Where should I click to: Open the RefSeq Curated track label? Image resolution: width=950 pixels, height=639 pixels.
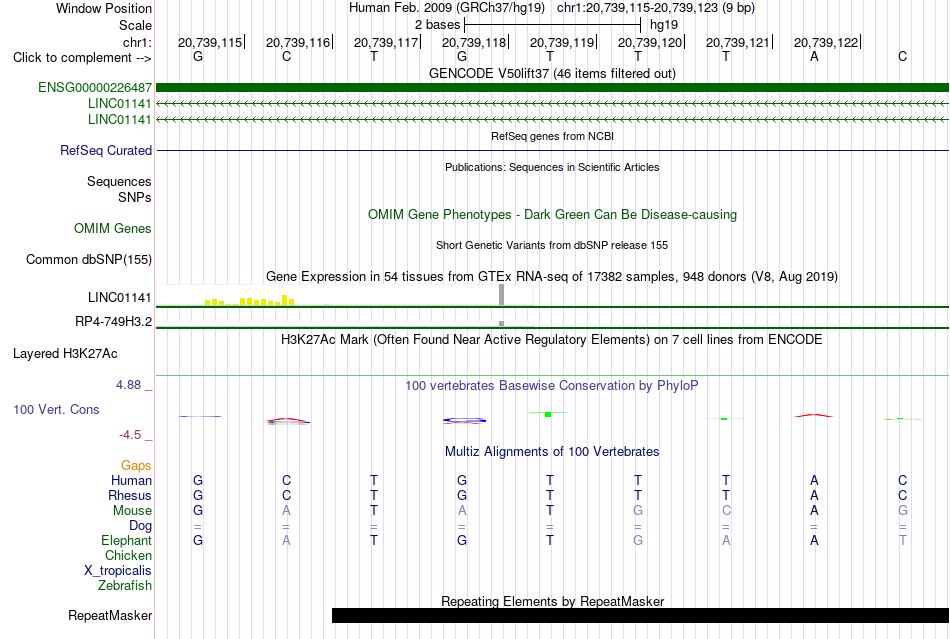click(106, 150)
